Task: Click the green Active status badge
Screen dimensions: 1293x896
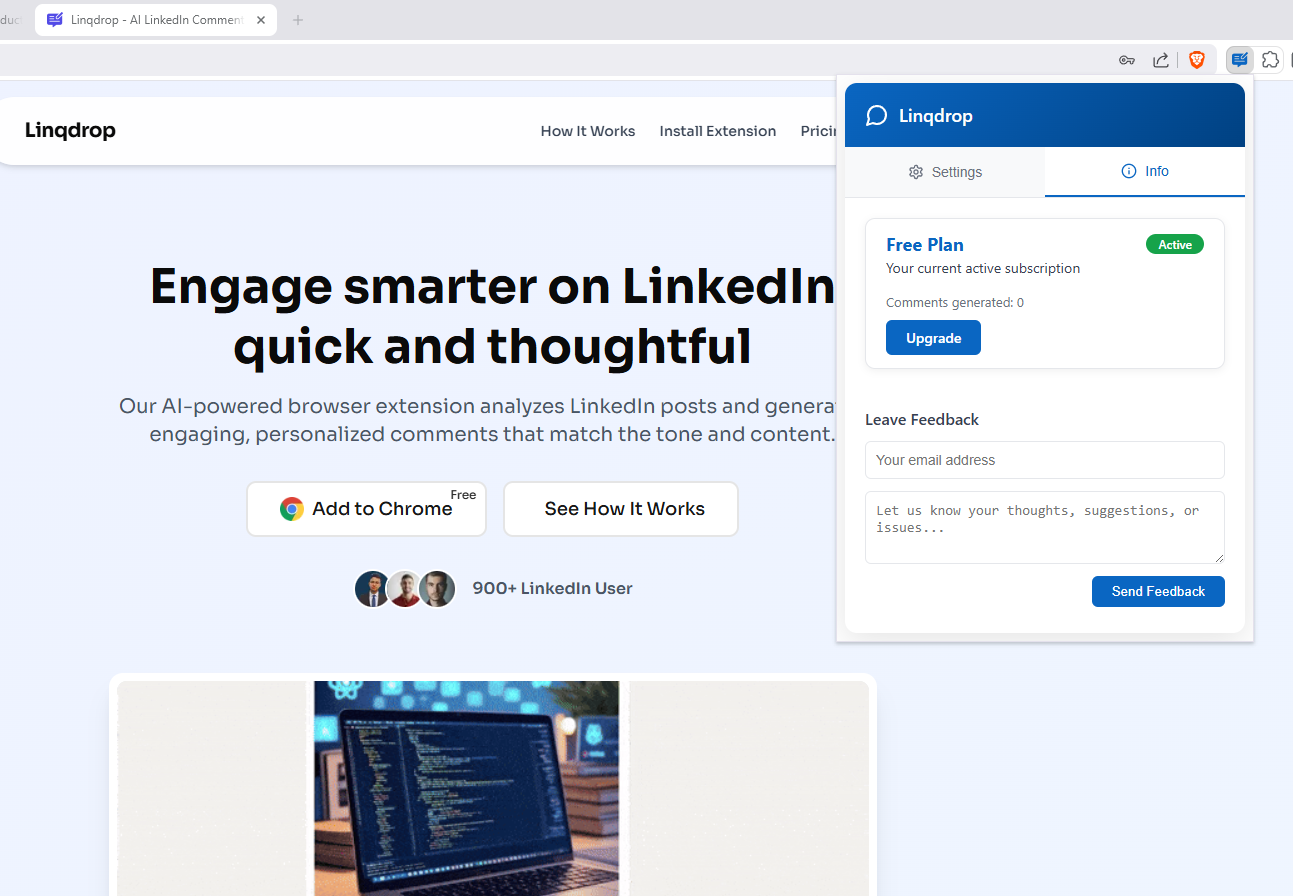Action: [x=1175, y=245]
